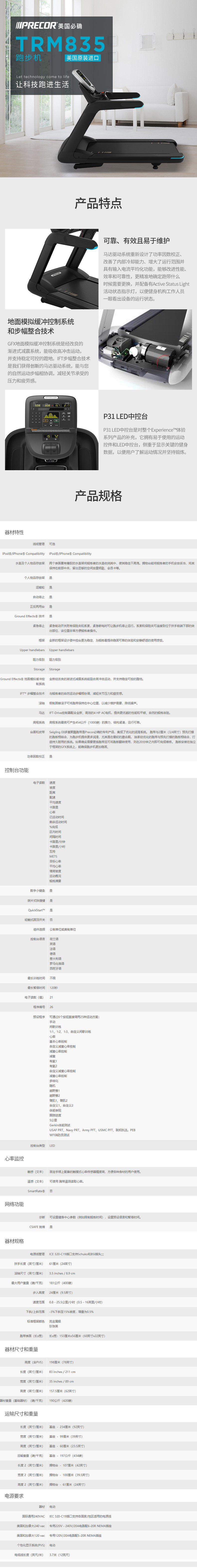Click the Upper handlebars row label
The width and height of the screenshot is (197, 1568).
32,650
